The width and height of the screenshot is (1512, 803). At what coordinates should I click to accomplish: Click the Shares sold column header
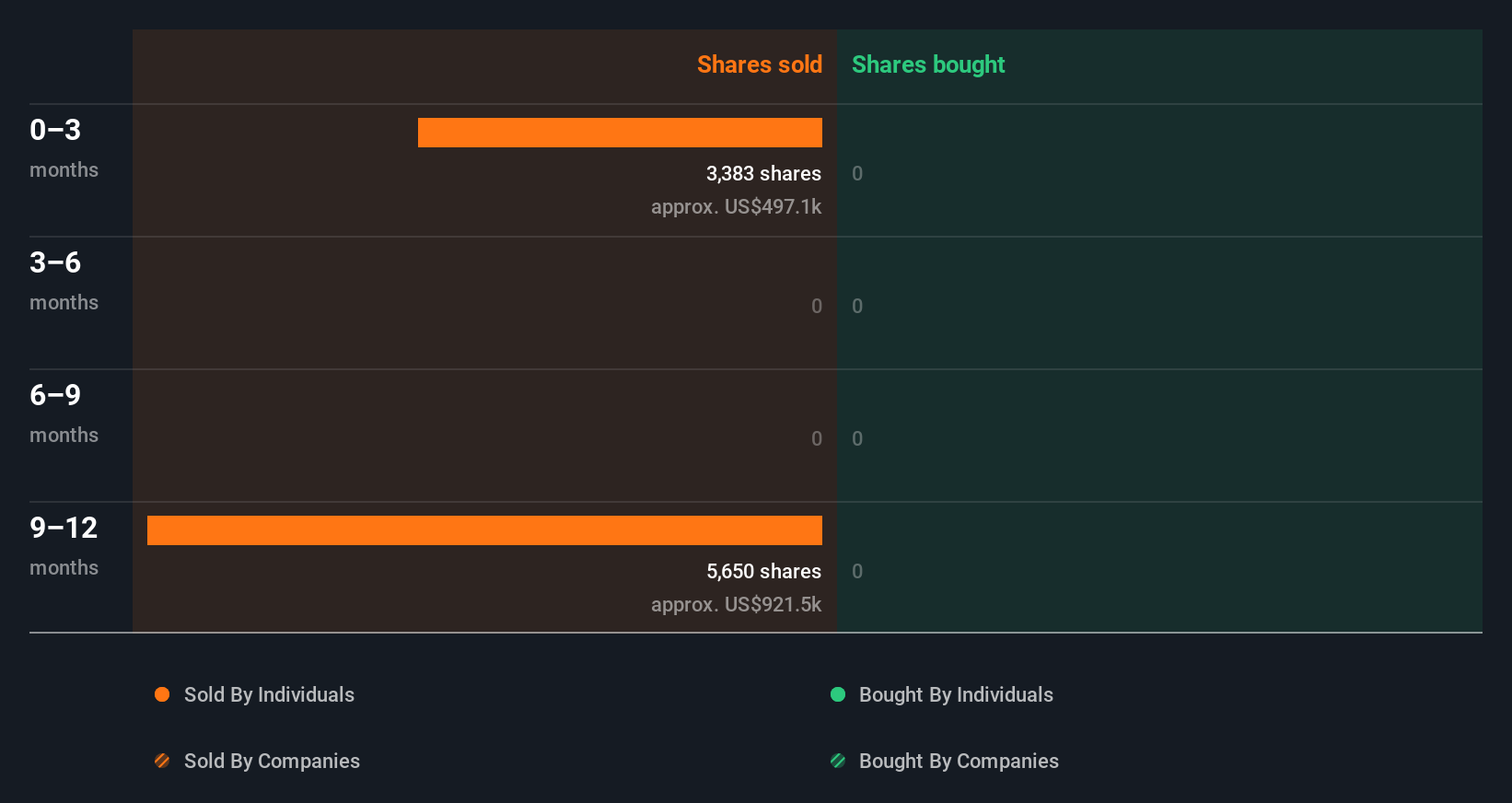[759, 64]
